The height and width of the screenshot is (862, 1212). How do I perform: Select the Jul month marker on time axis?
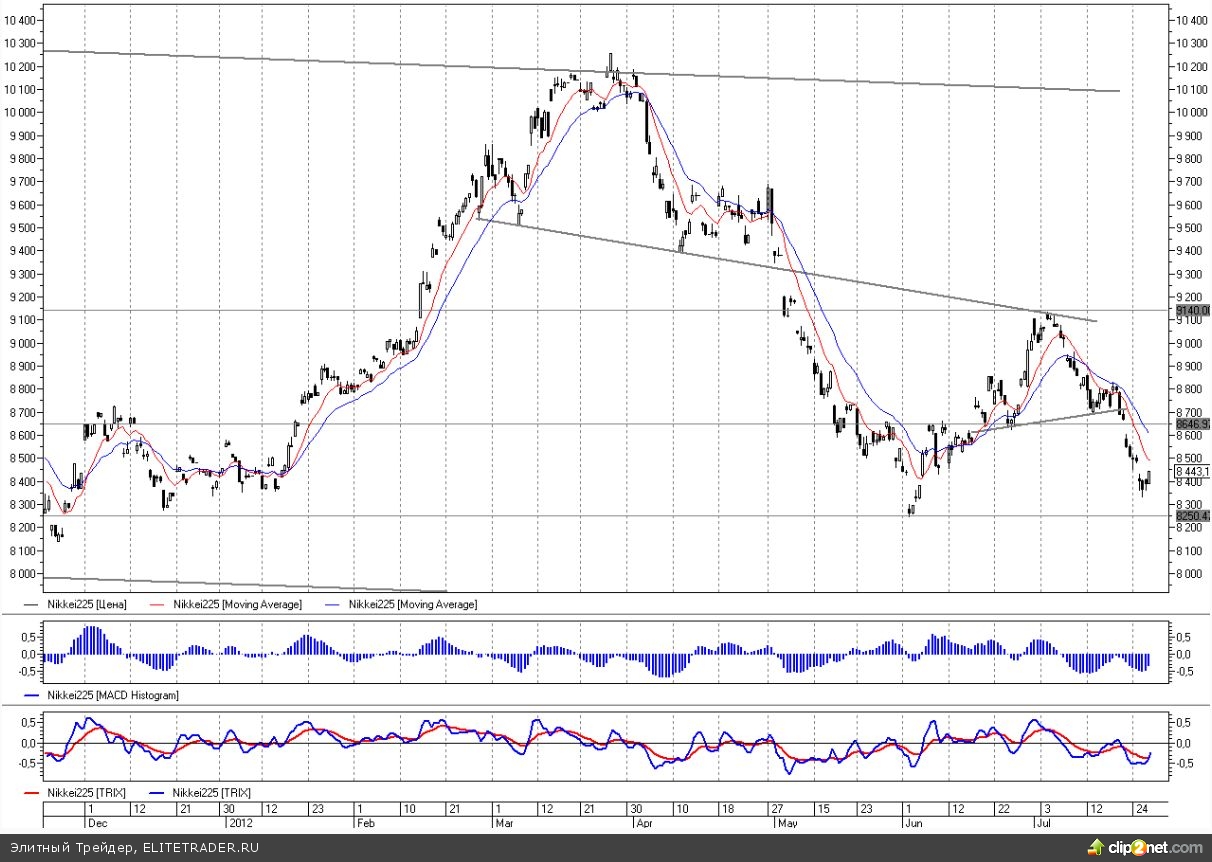coord(1044,821)
